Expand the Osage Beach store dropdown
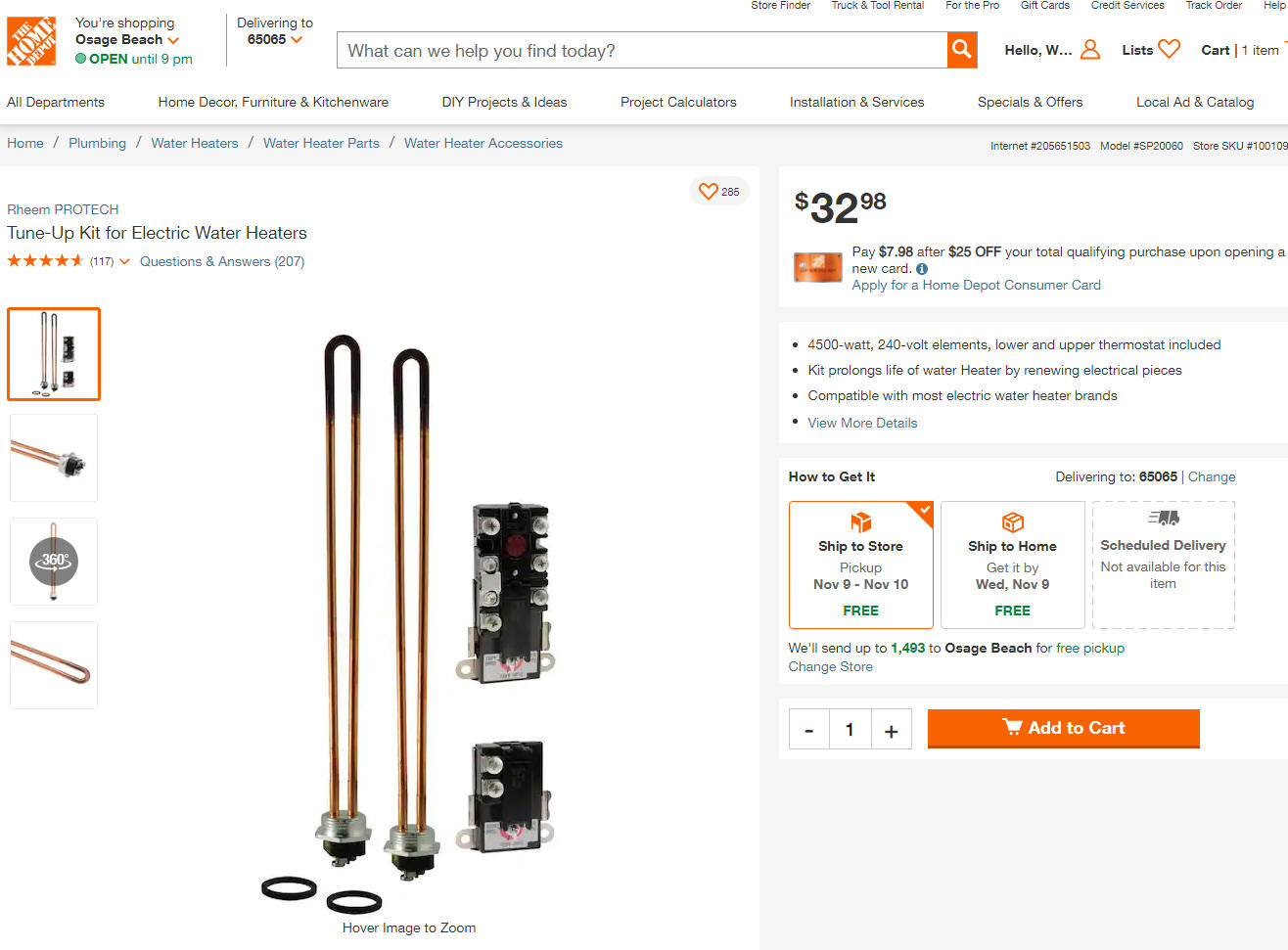 173,40
